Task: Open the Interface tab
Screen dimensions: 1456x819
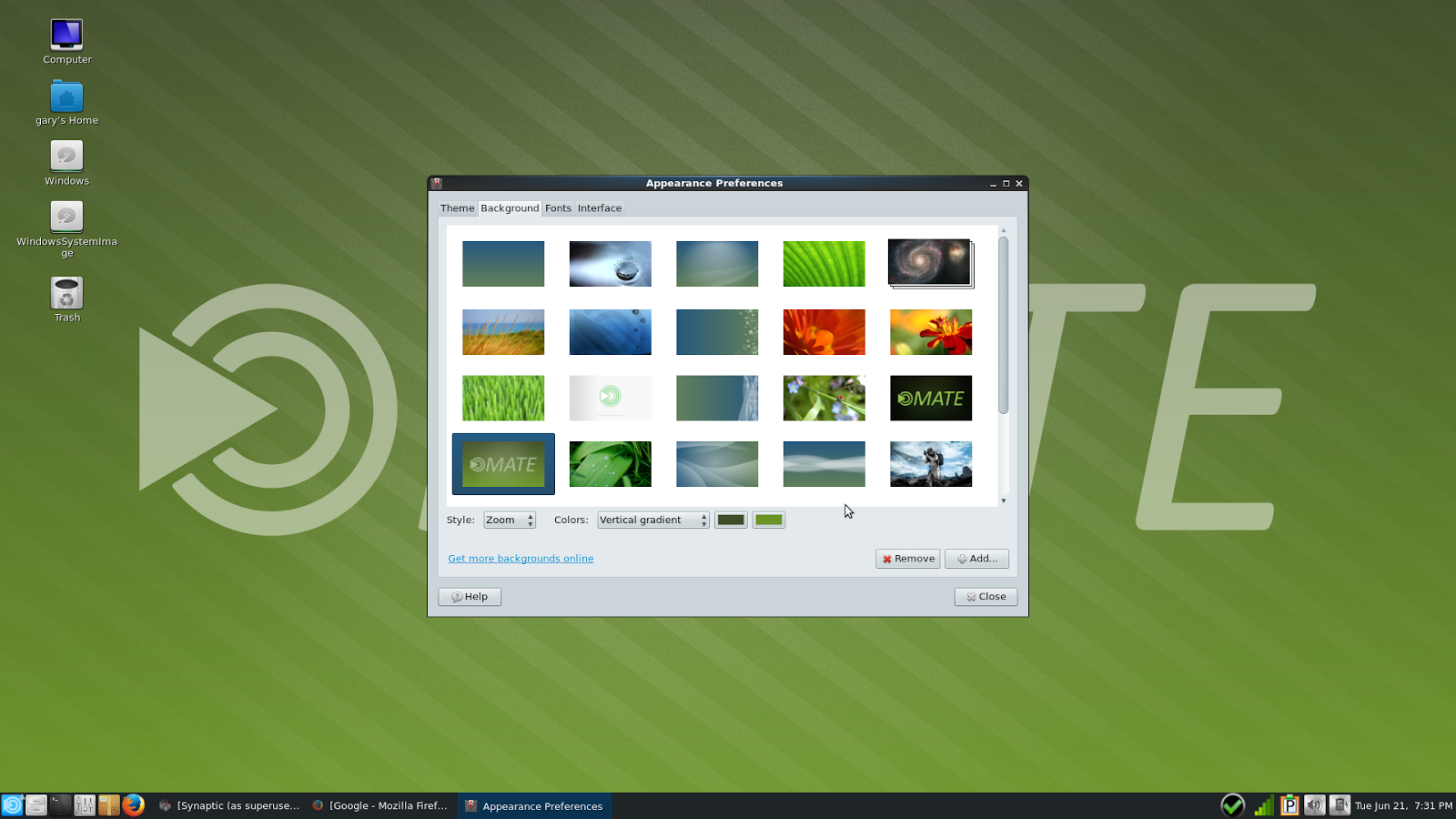Action: (x=600, y=208)
